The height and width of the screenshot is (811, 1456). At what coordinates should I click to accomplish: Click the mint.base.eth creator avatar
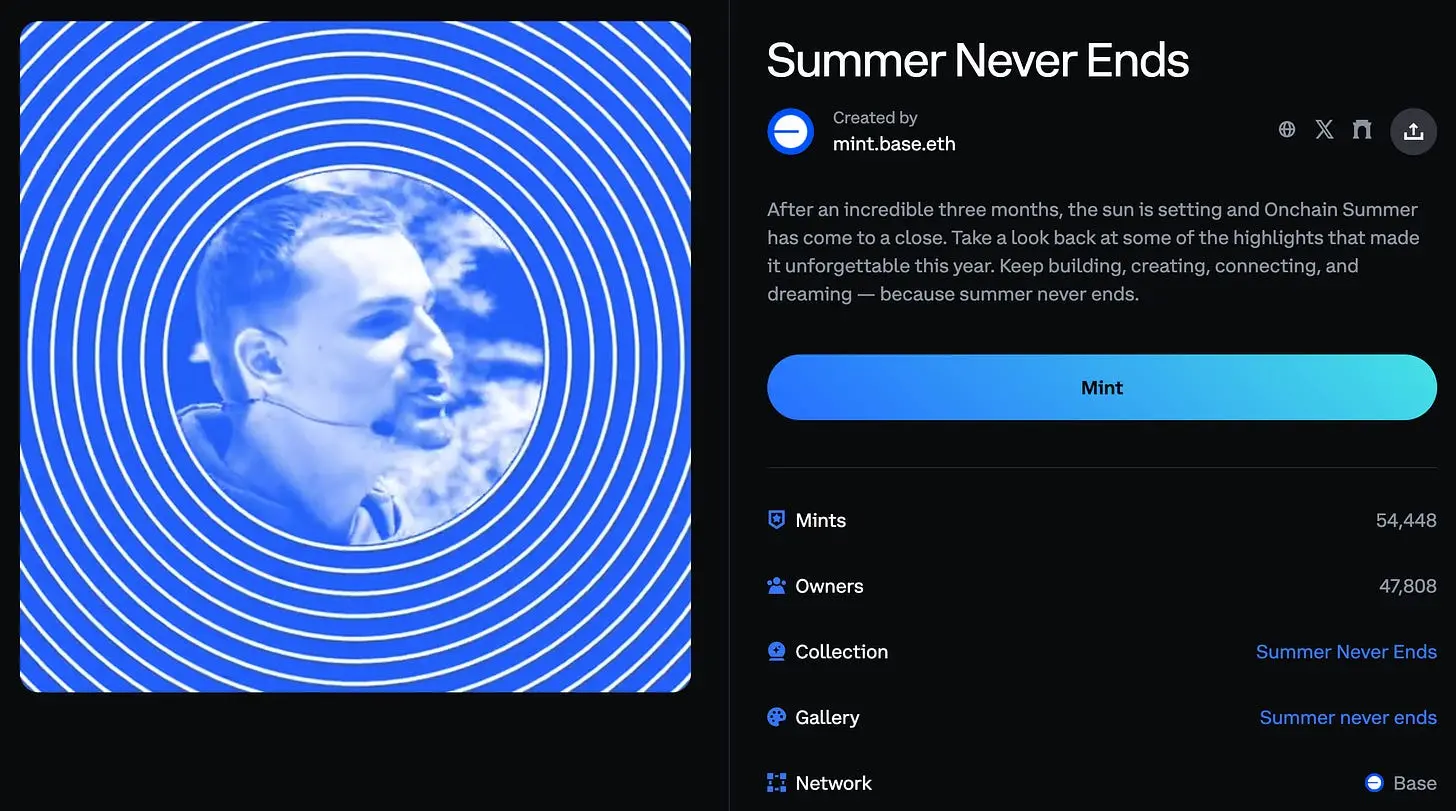coord(790,131)
